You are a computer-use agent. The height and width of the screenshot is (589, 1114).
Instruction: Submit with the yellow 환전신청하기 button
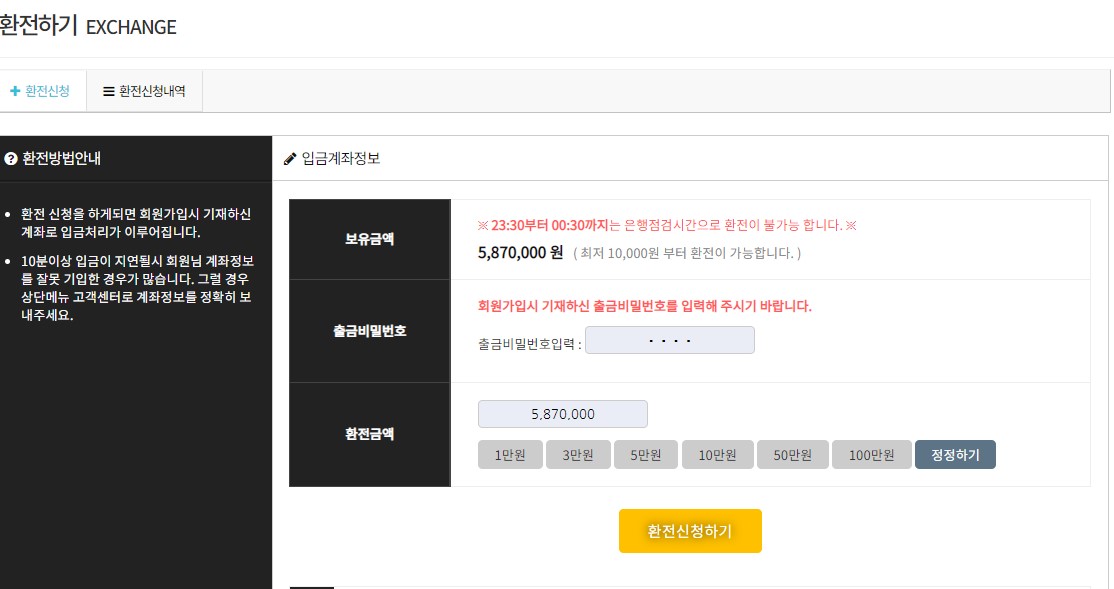pyautogui.click(x=690, y=531)
